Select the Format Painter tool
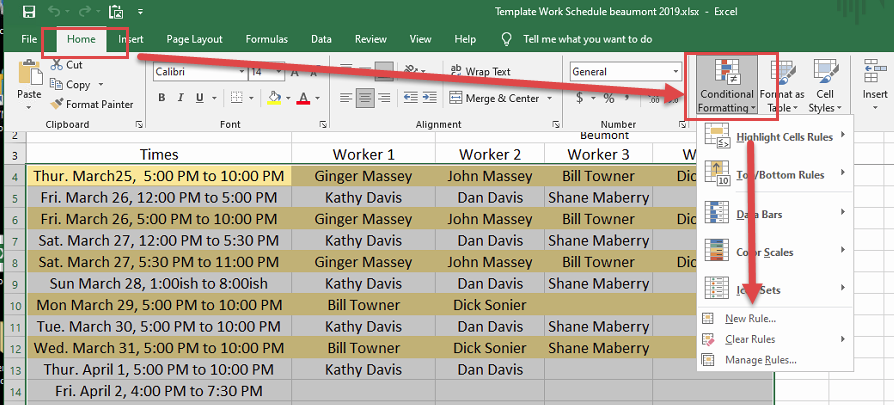Viewport: 894px width, 405px height. coord(92,104)
